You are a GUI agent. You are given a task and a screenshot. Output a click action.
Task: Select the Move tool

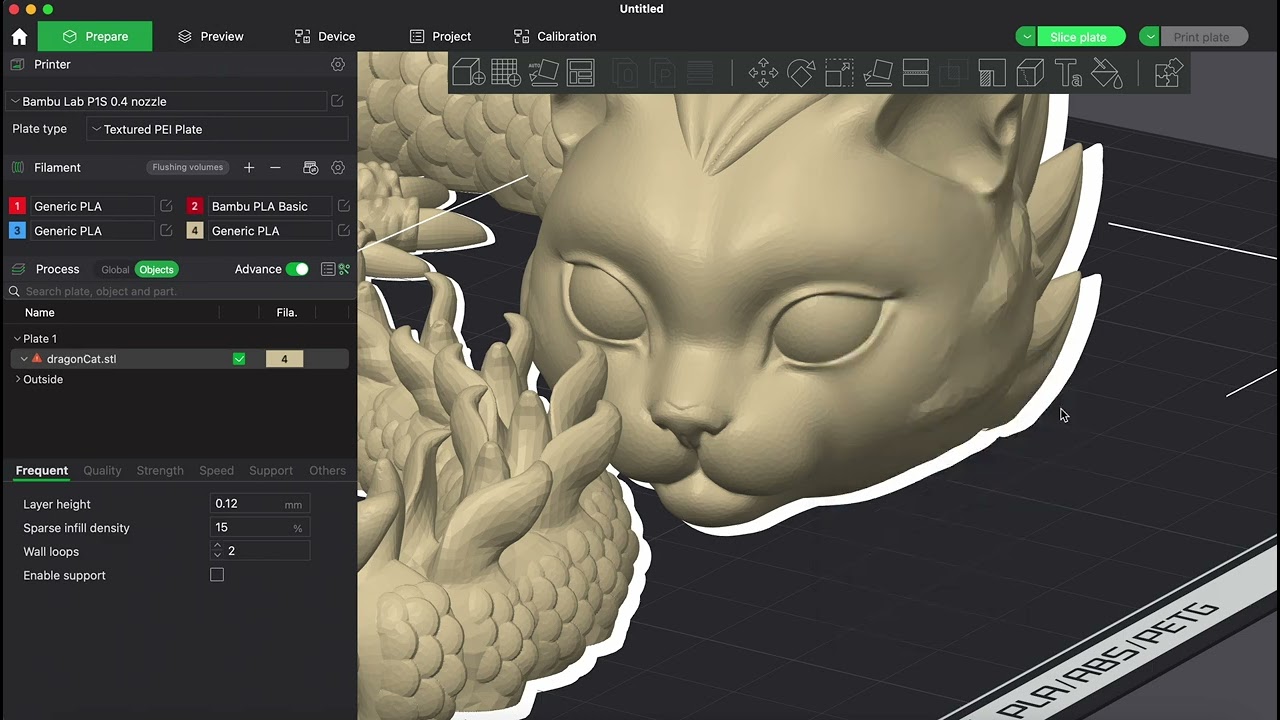[x=763, y=73]
